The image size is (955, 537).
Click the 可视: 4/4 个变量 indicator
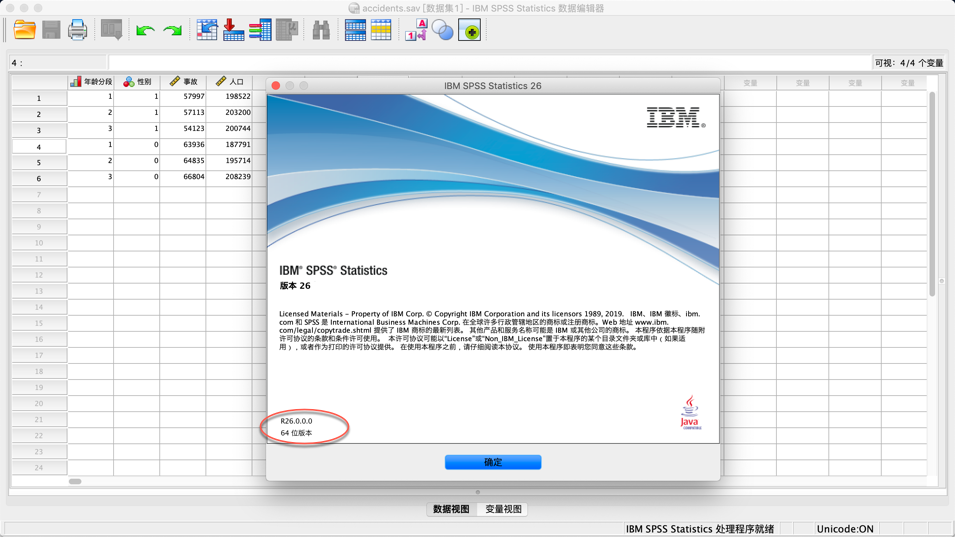(909, 63)
